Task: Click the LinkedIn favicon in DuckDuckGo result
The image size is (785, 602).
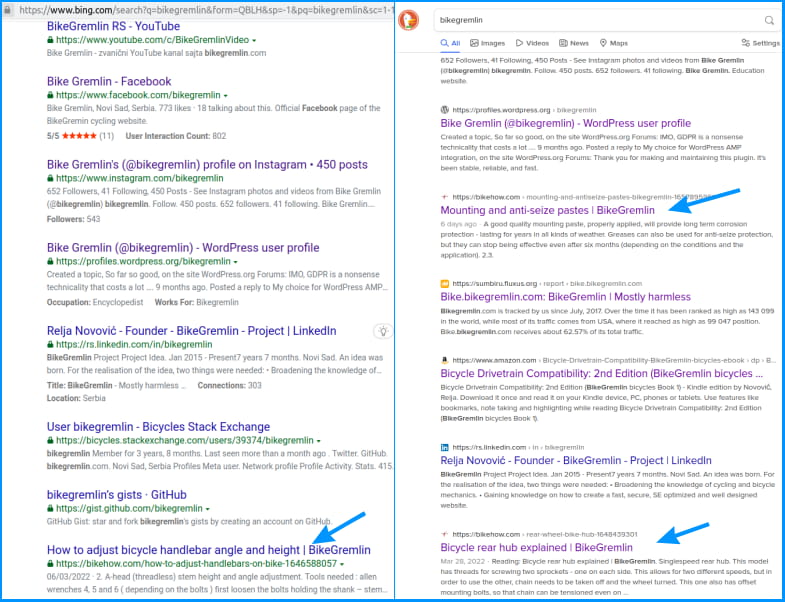Action: pyautogui.click(x=444, y=447)
